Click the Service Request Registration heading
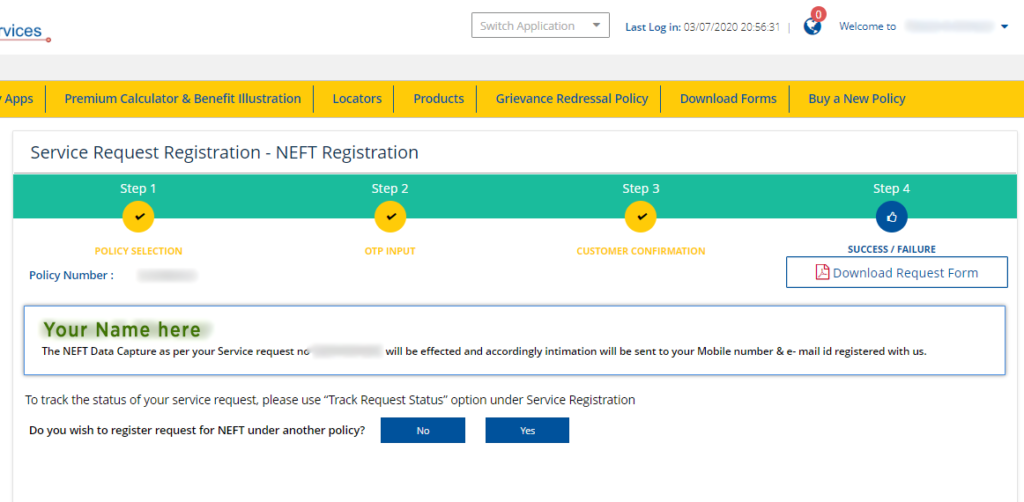This screenshot has height=502, width=1024. click(x=224, y=153)
